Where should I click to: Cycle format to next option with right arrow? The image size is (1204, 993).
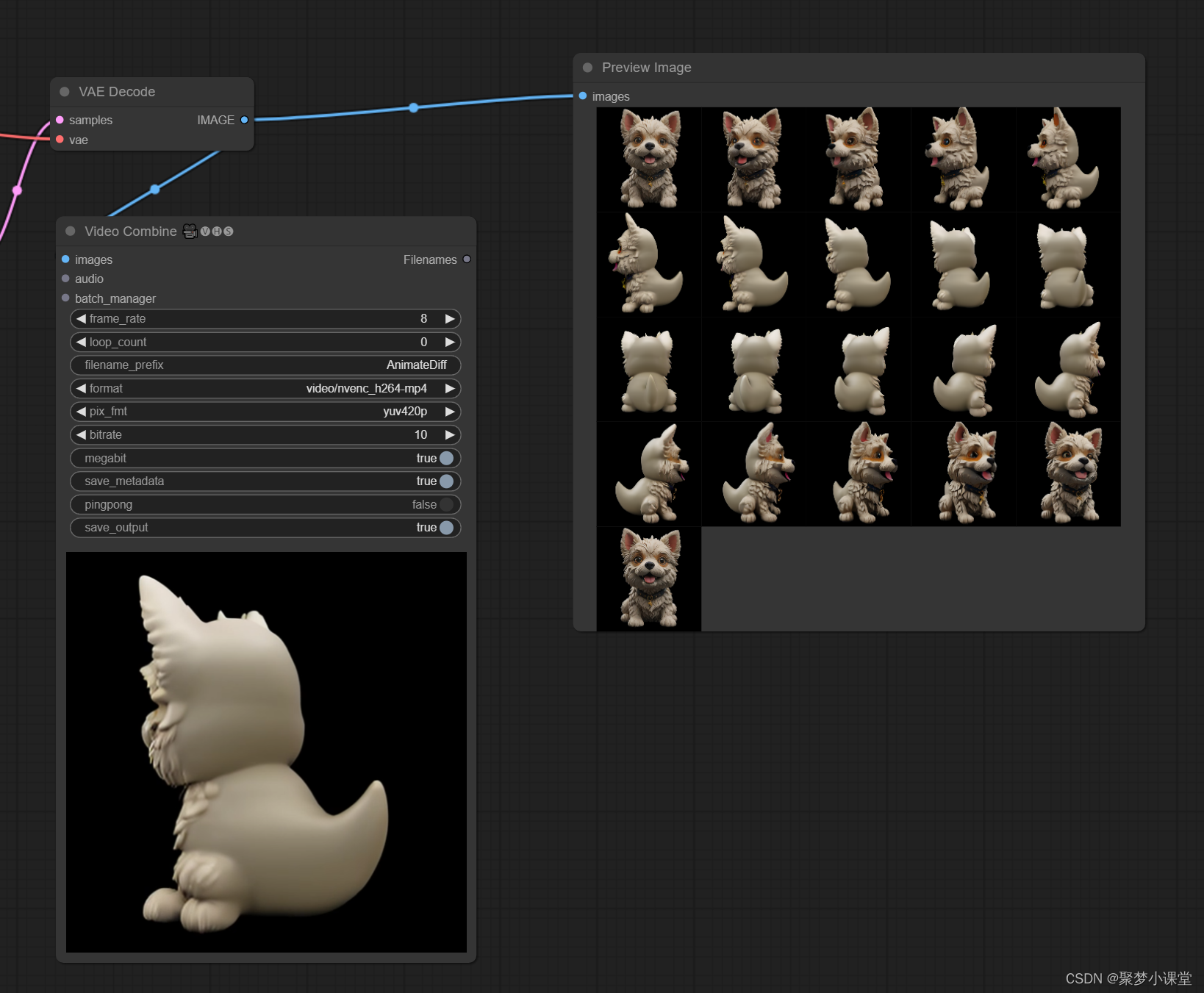point(450,388)
